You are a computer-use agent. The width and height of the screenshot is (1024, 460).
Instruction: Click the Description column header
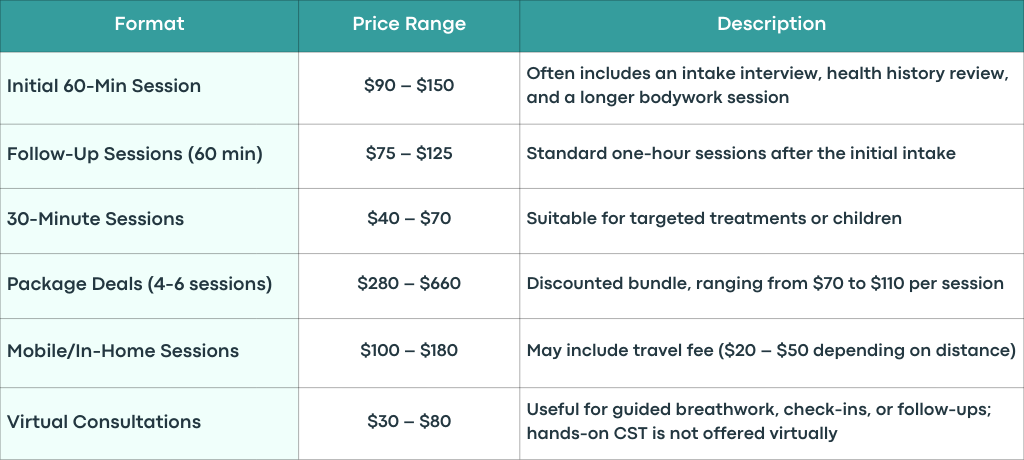coord(772,25)
